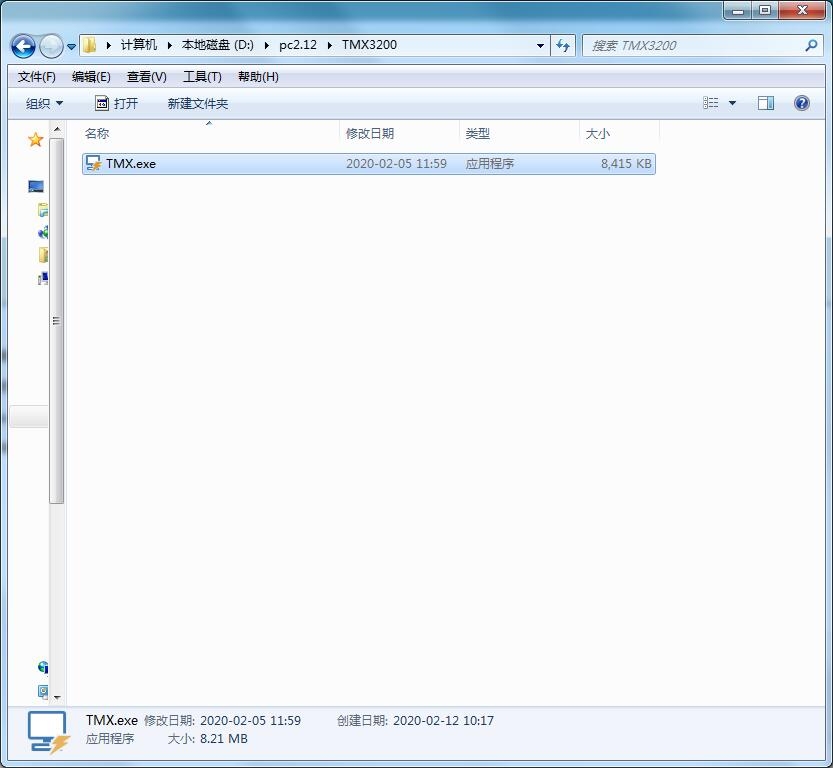833x768 pixels.
Task: Open the 组织 (Organize) dropdown
Action: click(x=44, y=103)
